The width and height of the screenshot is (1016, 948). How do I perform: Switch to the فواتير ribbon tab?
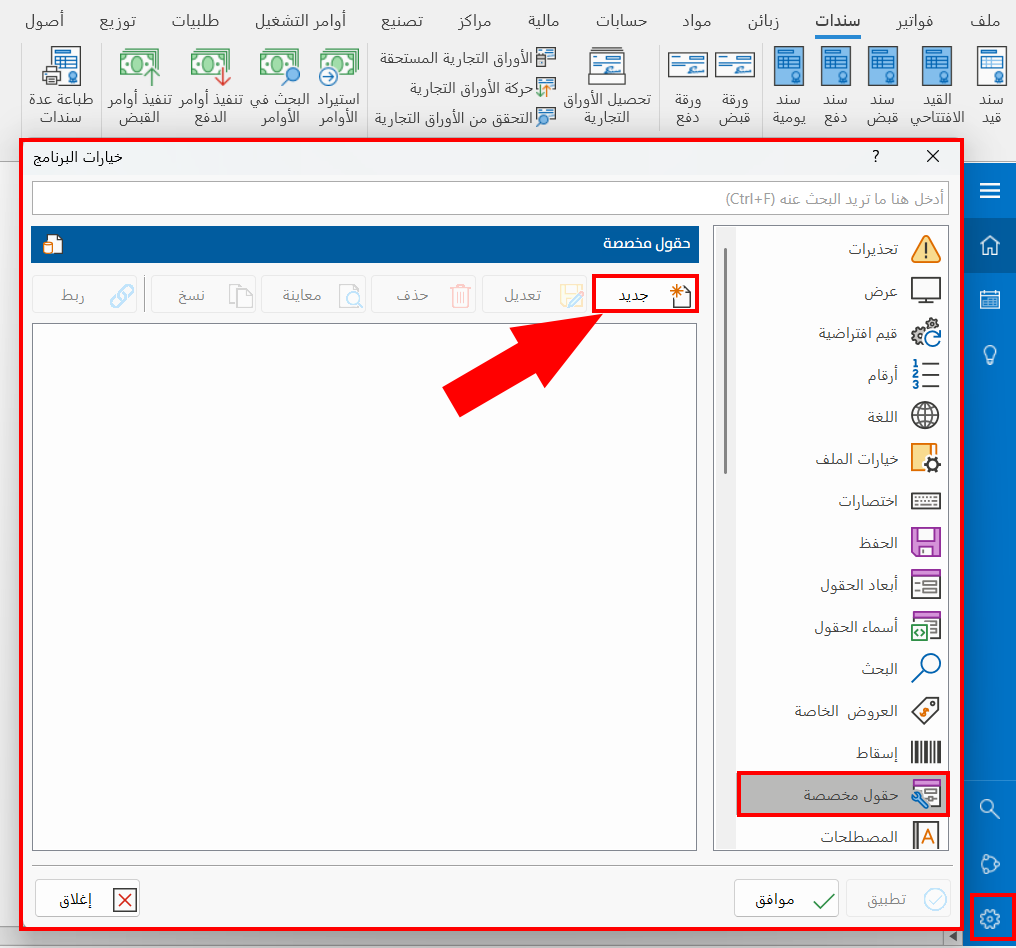[x=914, y=20]
